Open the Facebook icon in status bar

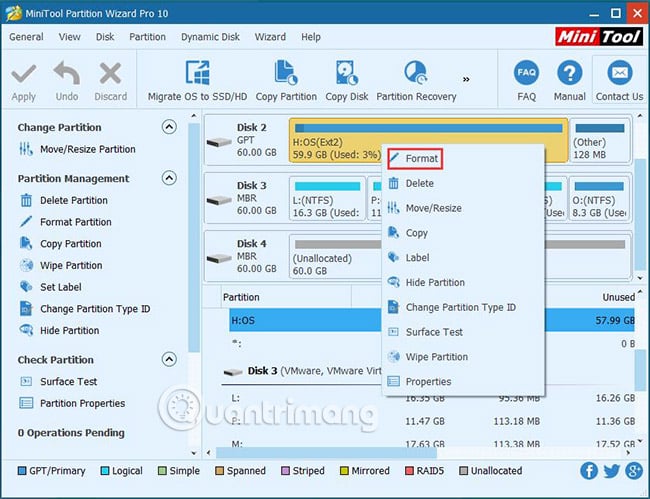click(589, 471)
